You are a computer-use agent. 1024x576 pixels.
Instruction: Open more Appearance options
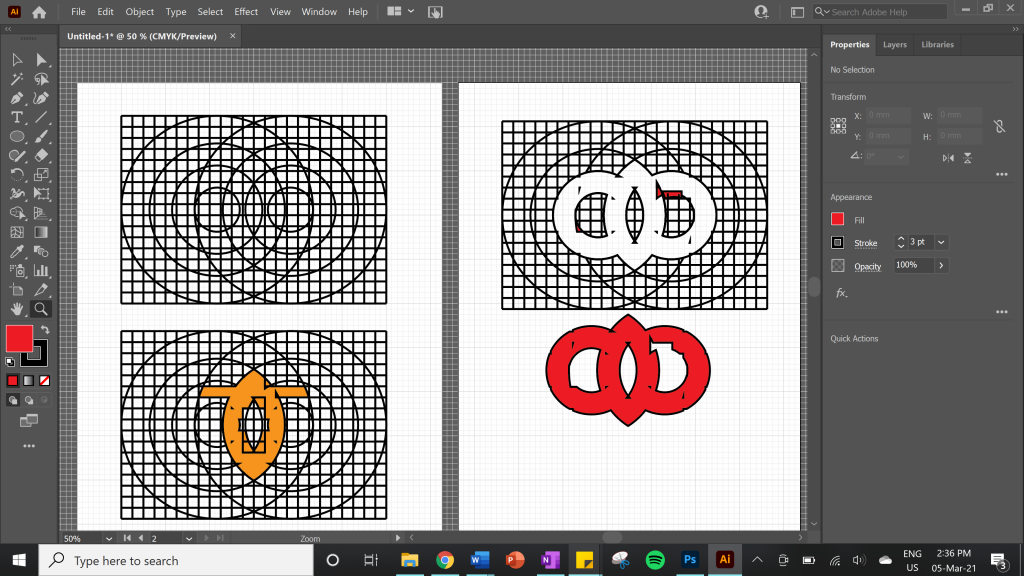(1002, 312)
